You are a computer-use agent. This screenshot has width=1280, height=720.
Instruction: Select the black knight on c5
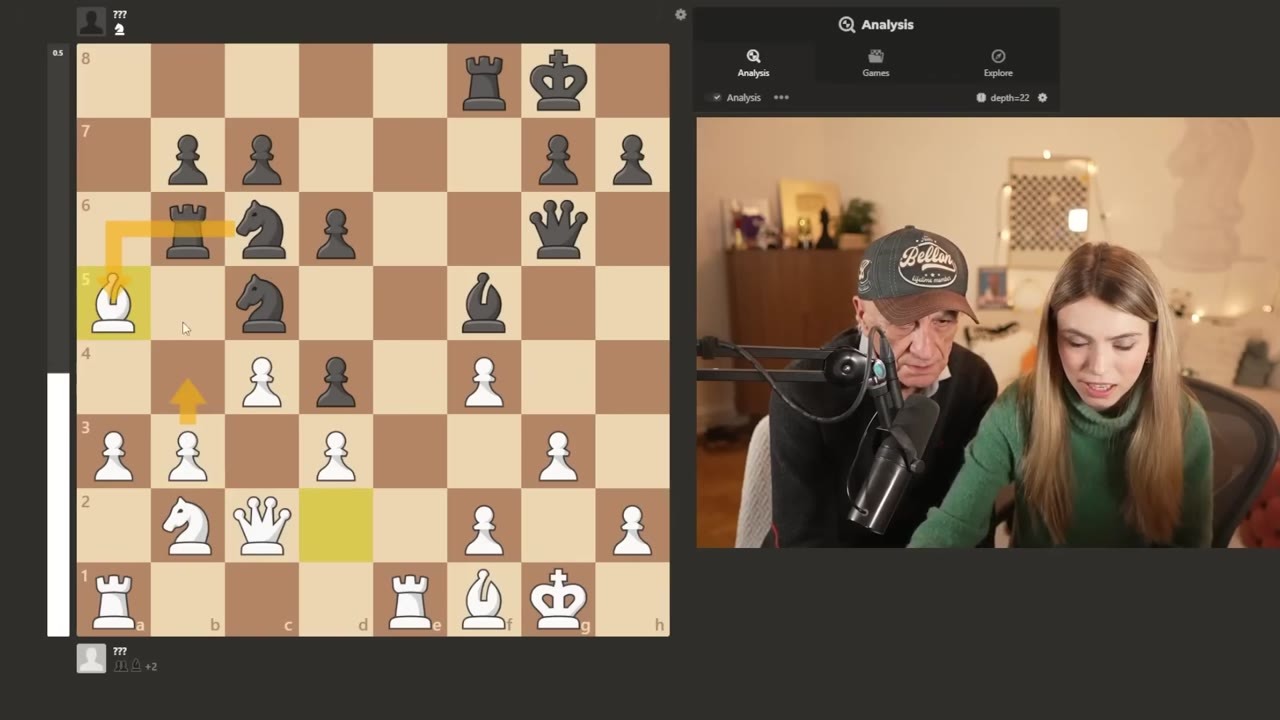[x=262, y=303]
